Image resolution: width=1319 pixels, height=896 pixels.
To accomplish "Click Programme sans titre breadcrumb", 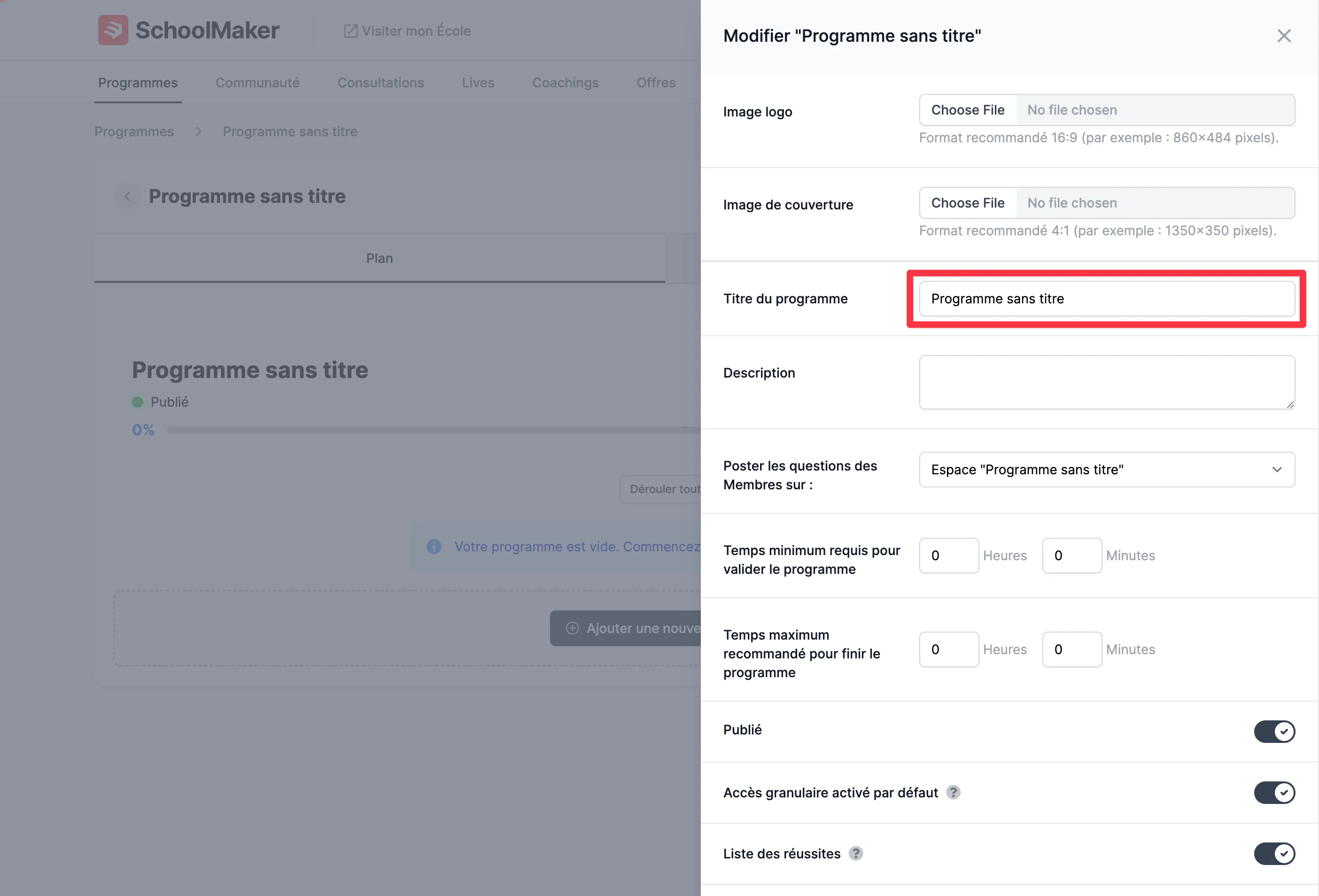I will [290, 131].
